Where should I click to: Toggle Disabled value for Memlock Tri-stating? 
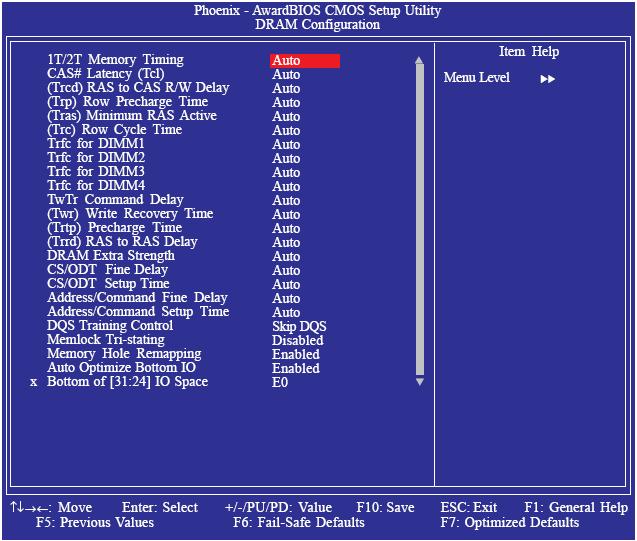(298, 340)
